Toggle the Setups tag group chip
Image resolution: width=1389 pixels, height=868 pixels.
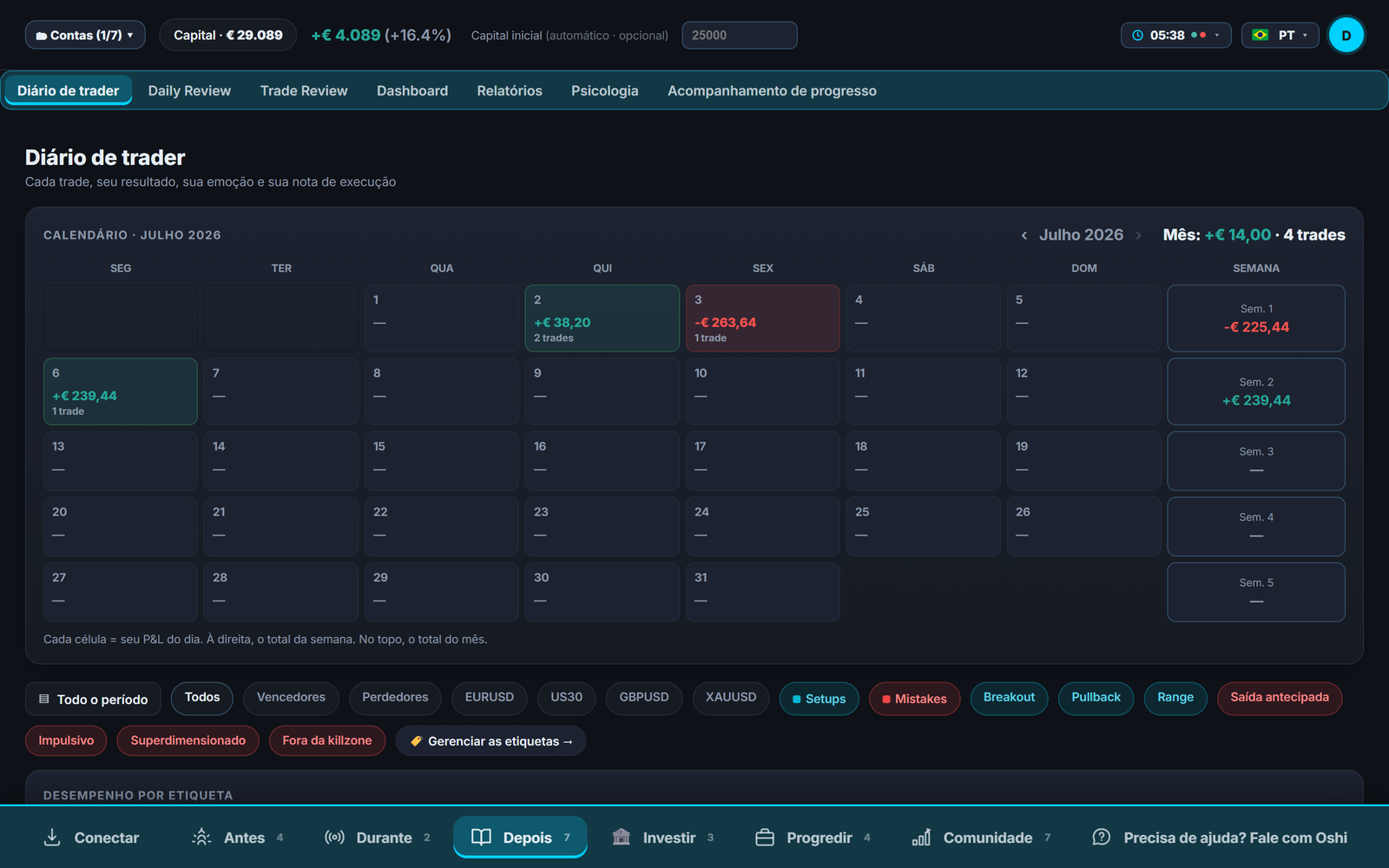pos(820,699)
